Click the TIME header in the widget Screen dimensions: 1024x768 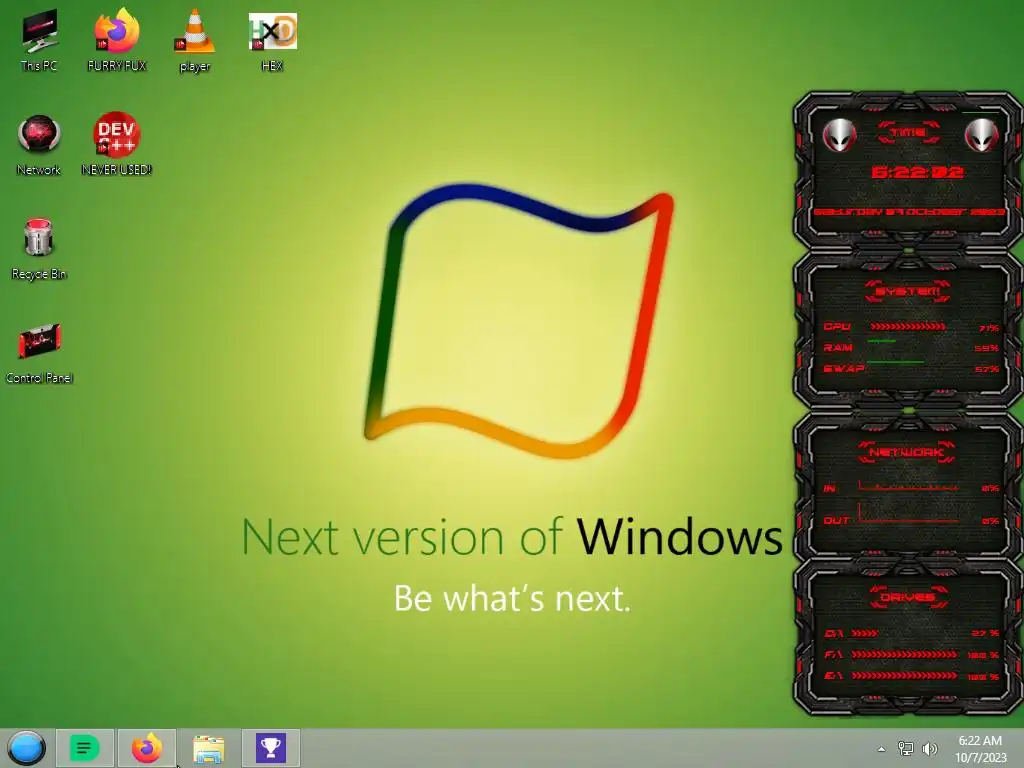click(908, 133)
